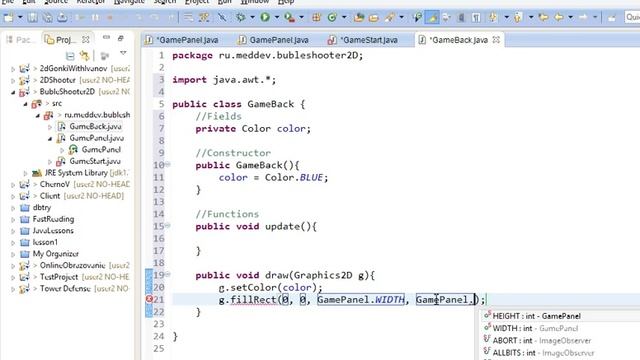Click the Back navigation arrow icon

(x=559, y=18)
